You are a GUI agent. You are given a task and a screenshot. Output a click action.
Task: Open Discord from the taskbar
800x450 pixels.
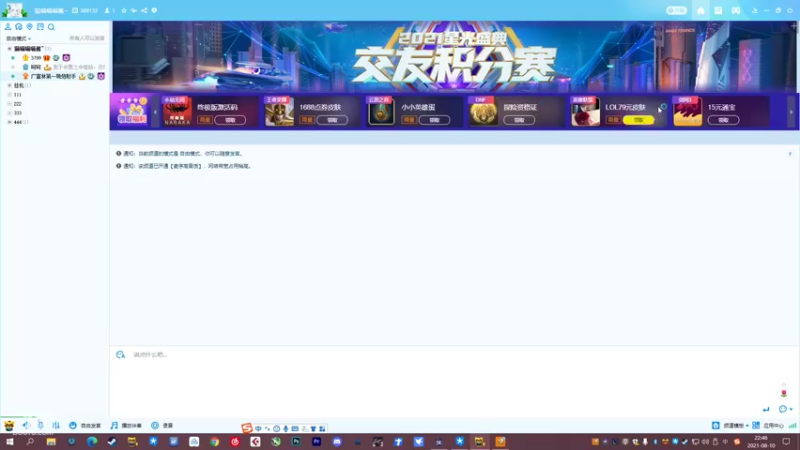[x=337, y=441]
